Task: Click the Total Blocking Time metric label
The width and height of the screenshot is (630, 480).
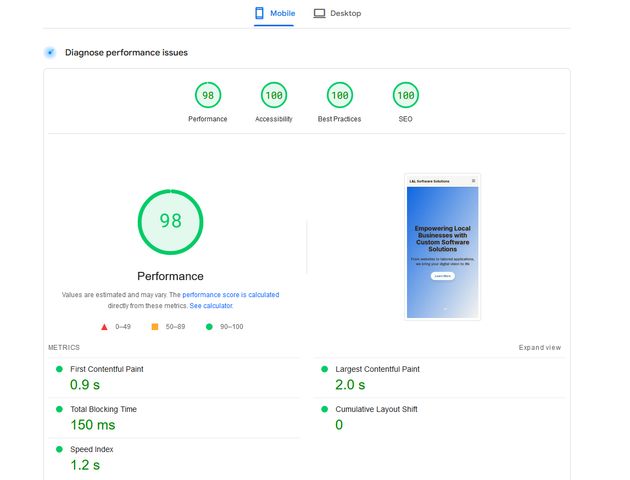Action: (x=103, y=409)
